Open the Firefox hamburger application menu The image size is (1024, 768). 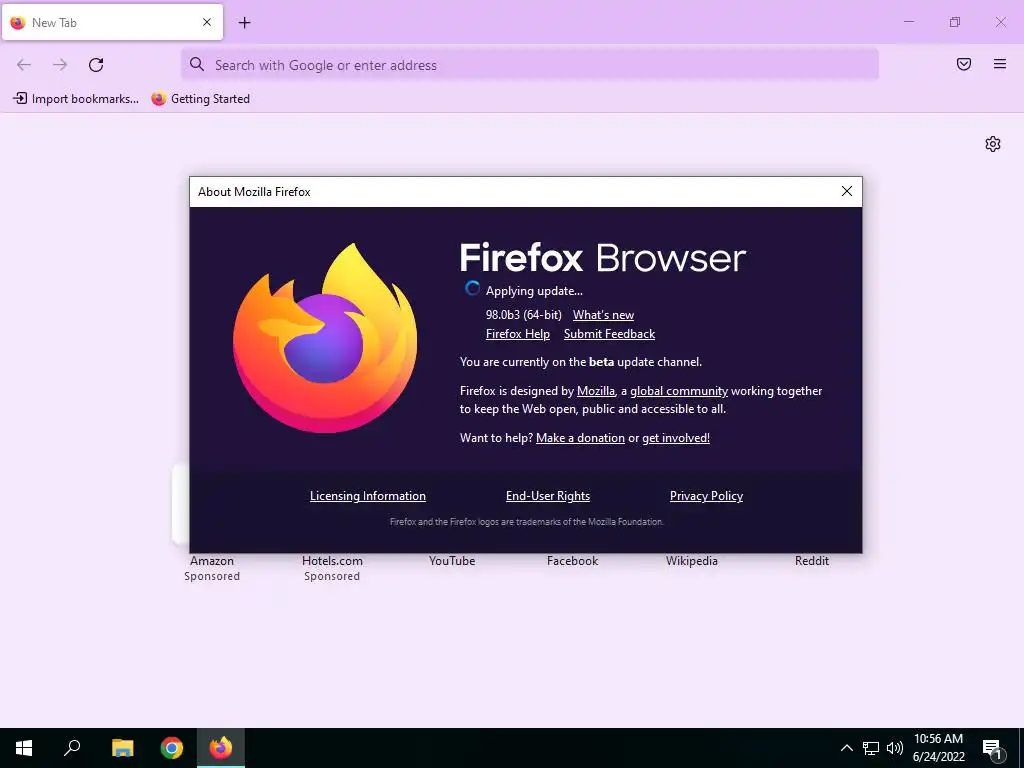coord(1000,64)
